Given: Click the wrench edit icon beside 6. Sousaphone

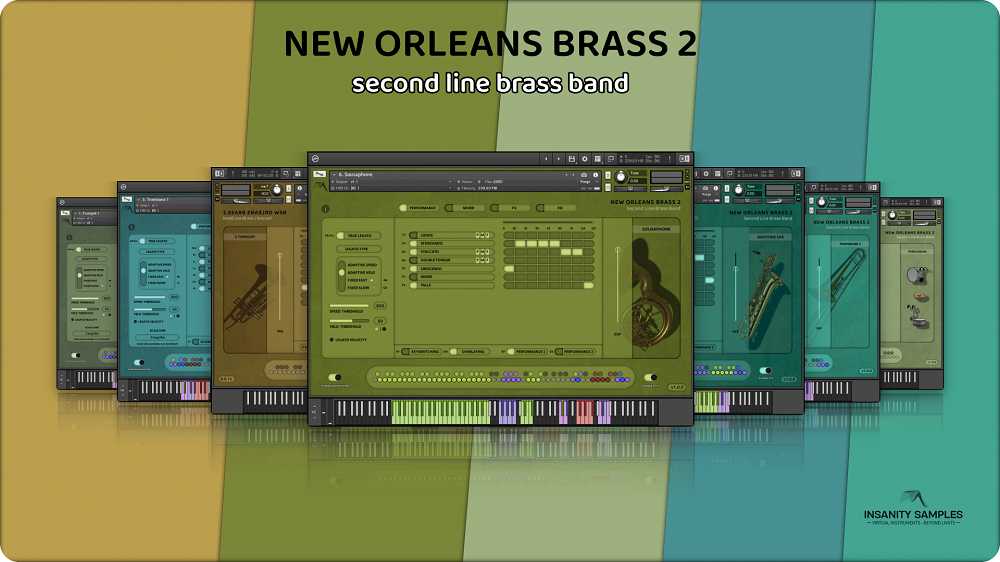Looking at the screenshot, I should pyautogui.click(x=320, y=174).
